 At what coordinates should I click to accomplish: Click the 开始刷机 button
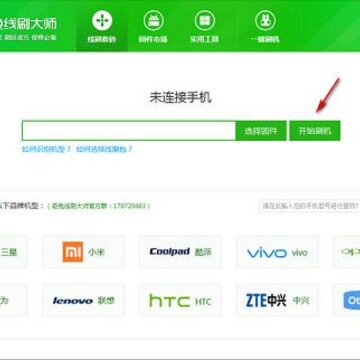click(315, 131)
